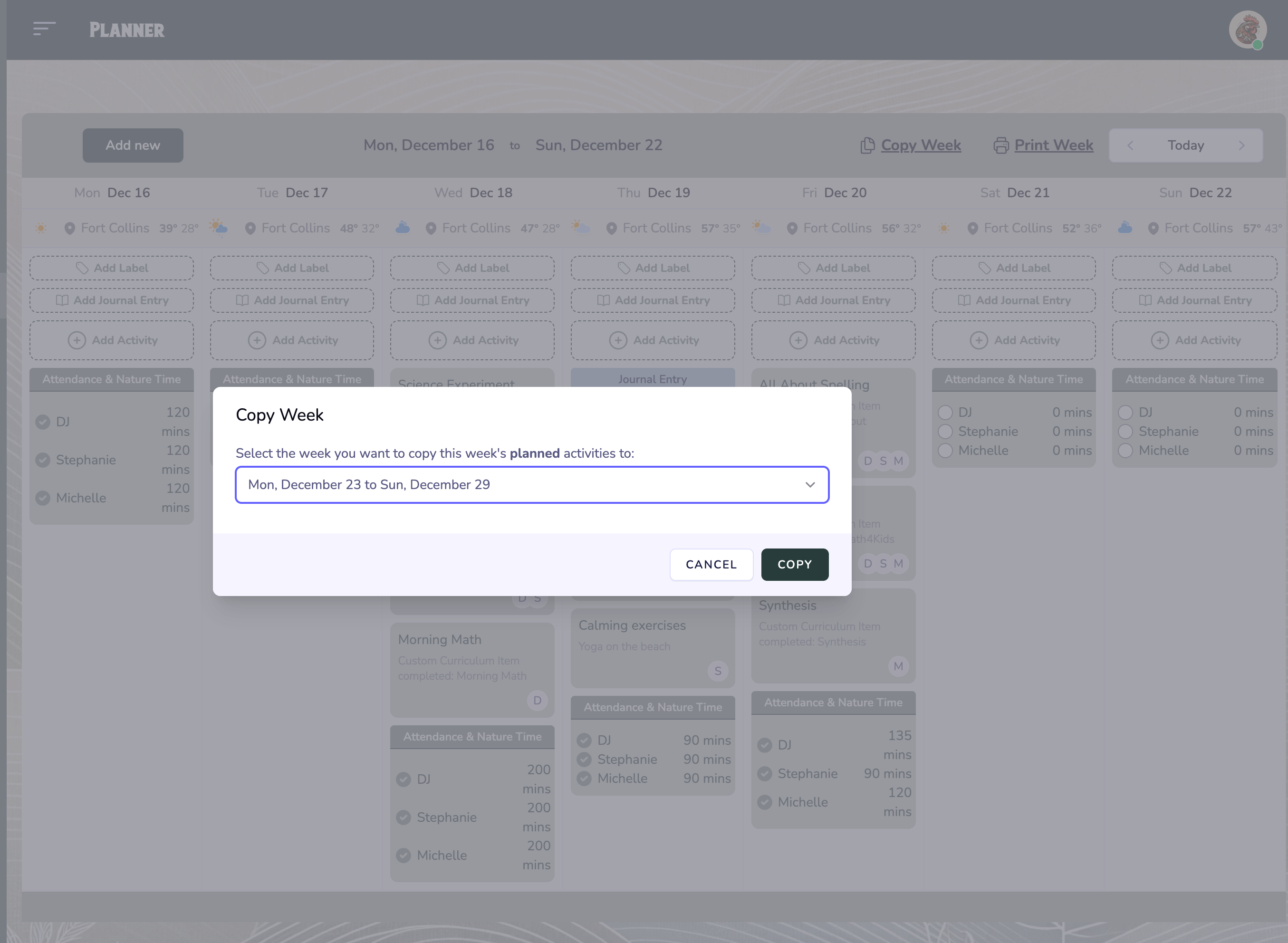Add a label to Thursday Dec 19

pyautogui.click(x=653, y=268)
